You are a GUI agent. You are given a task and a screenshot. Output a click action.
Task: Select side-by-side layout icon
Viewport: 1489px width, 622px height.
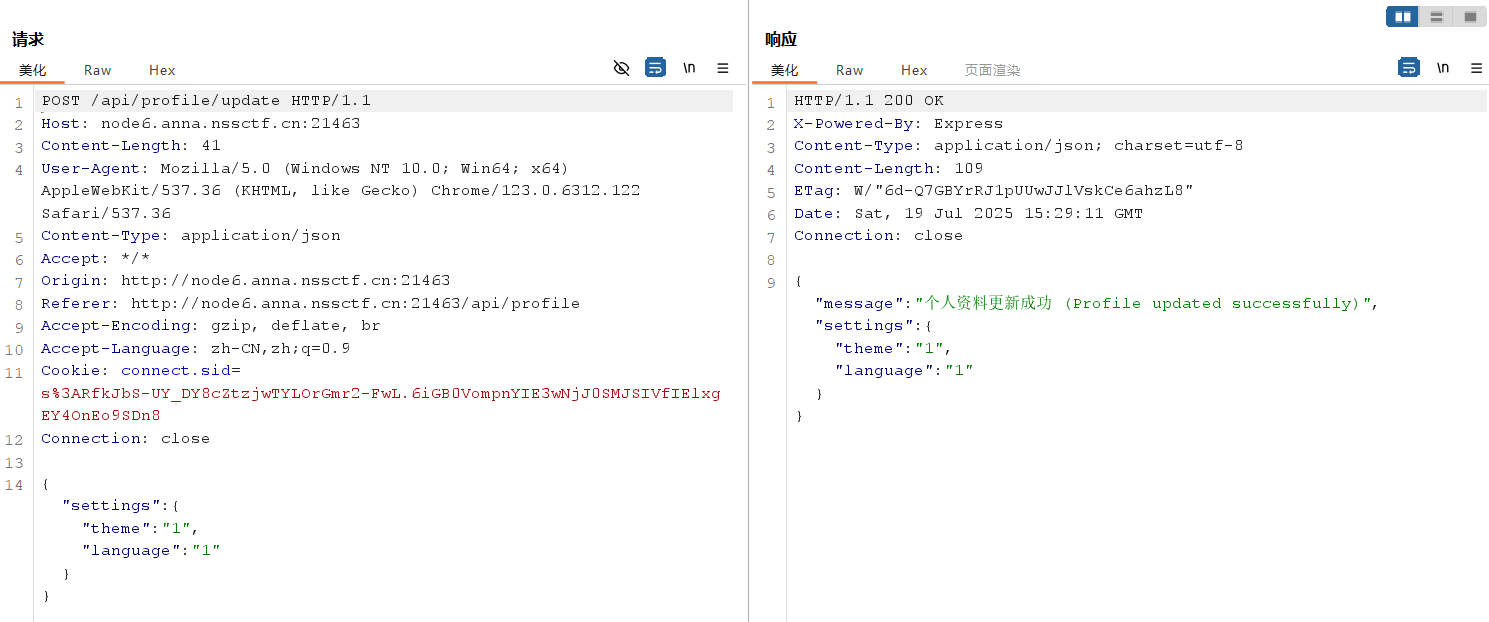coord(1402,17)
